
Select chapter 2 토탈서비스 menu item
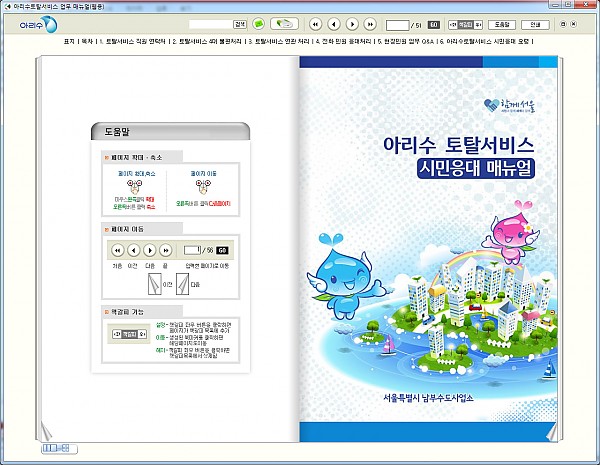click(207, 41)
